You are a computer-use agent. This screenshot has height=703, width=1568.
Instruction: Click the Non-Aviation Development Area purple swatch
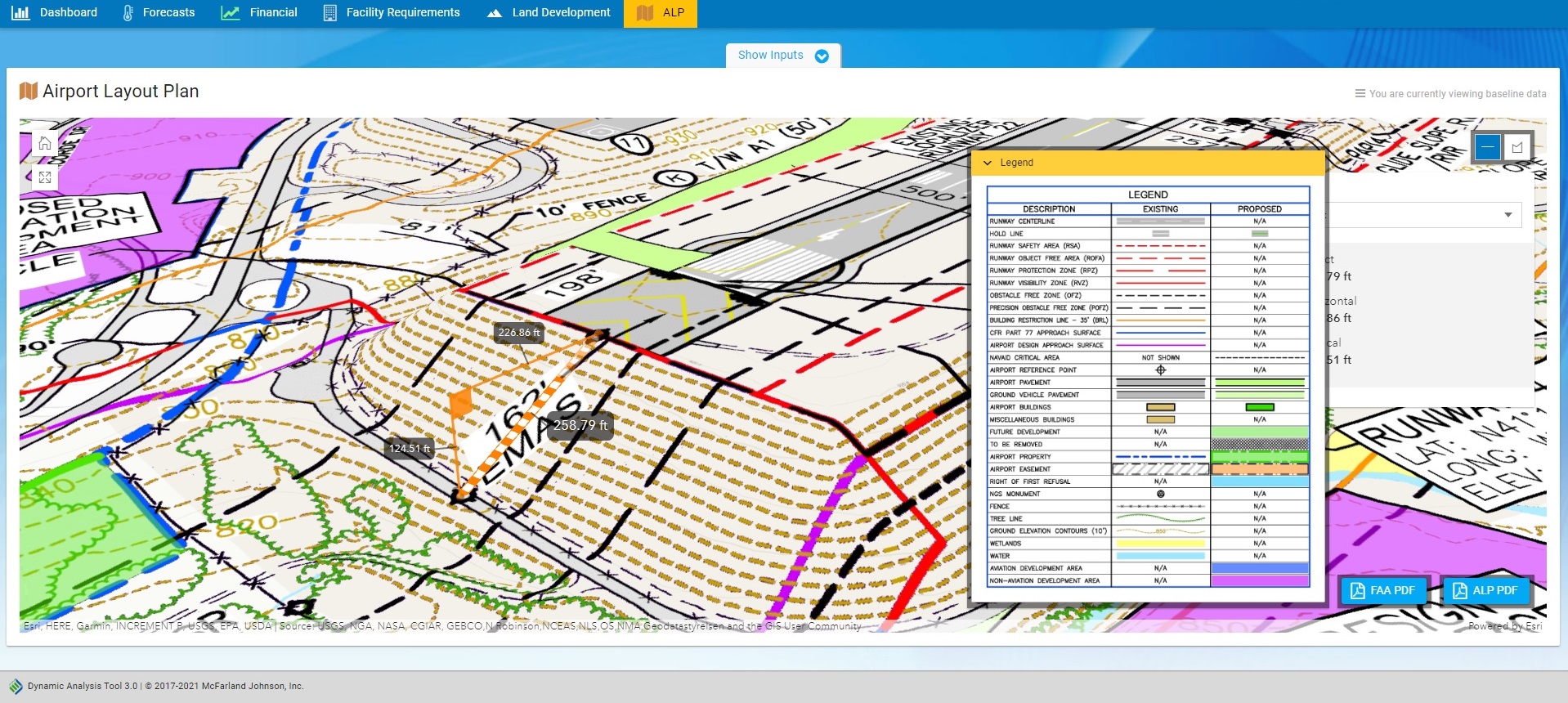tap(1260, 581)
